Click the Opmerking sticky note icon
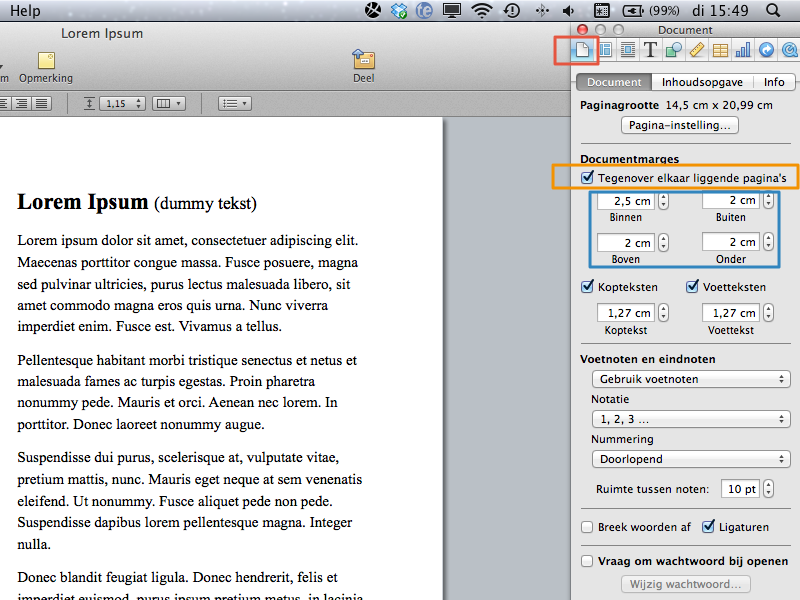Viewport: 800px width, 600px height. coord(46,60)
